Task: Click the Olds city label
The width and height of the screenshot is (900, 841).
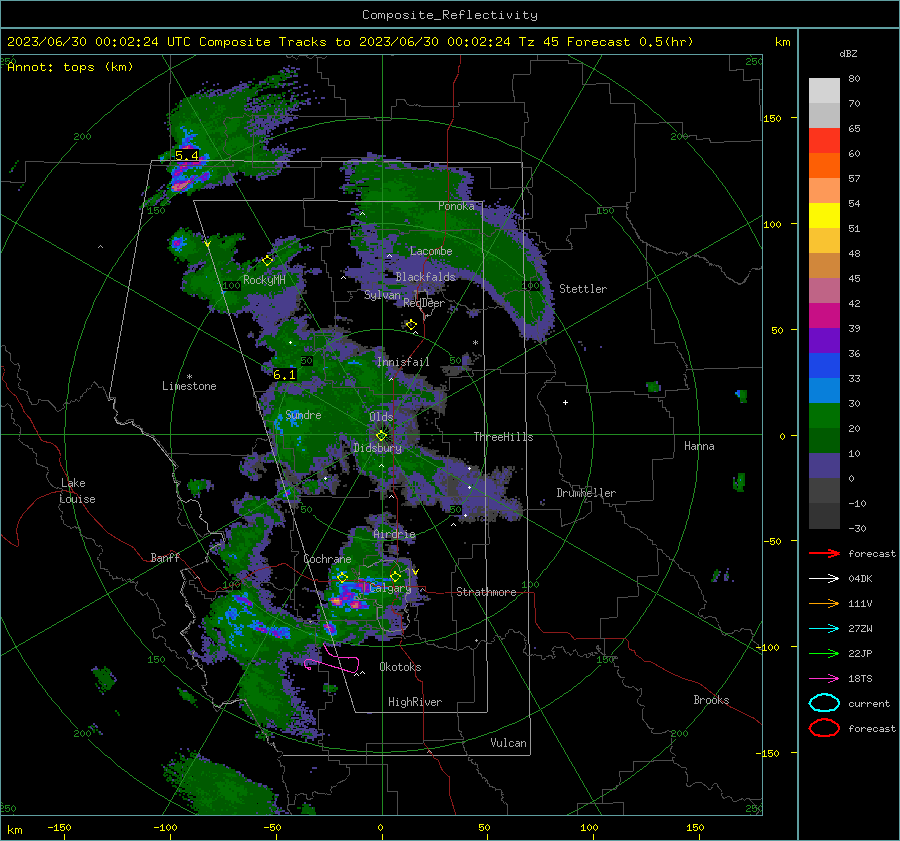Action: 381,417
